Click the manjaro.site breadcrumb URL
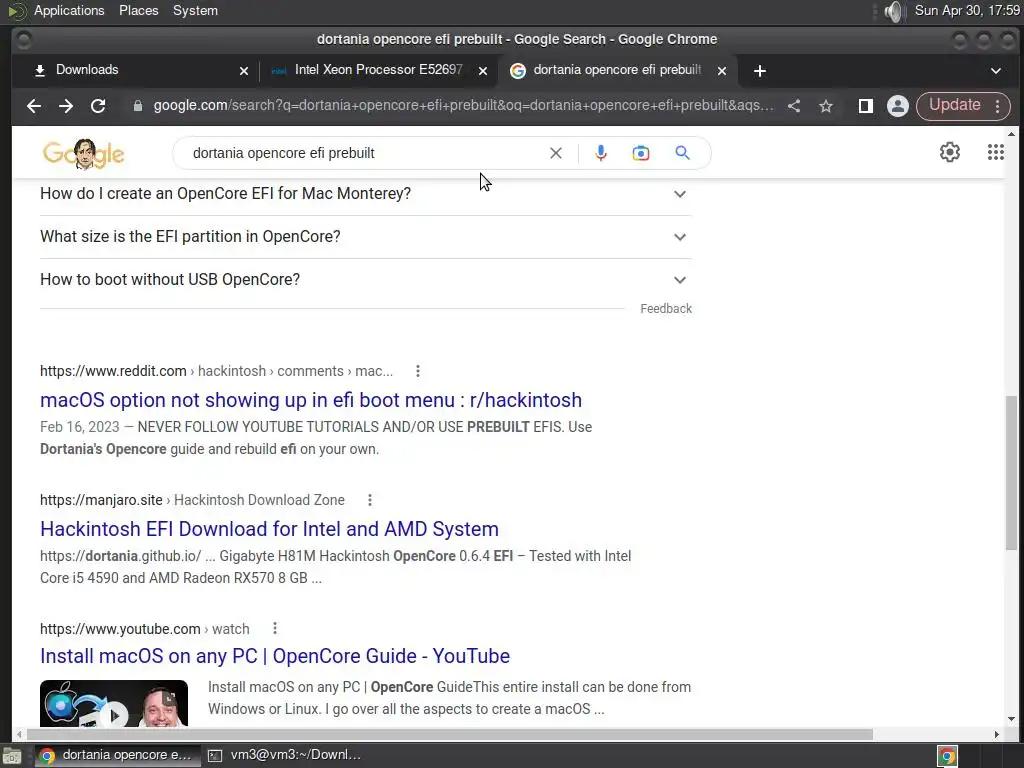Screen dimensions: 1024x768 coord(192,500)
